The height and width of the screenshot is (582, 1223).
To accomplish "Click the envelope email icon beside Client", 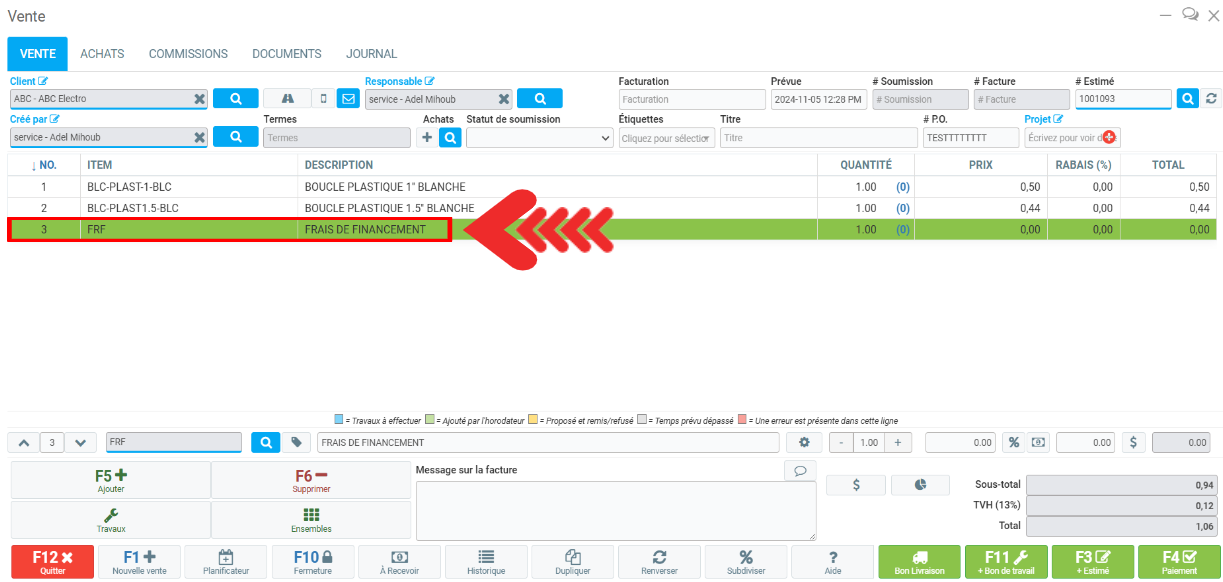I will [x=348, y=99].
